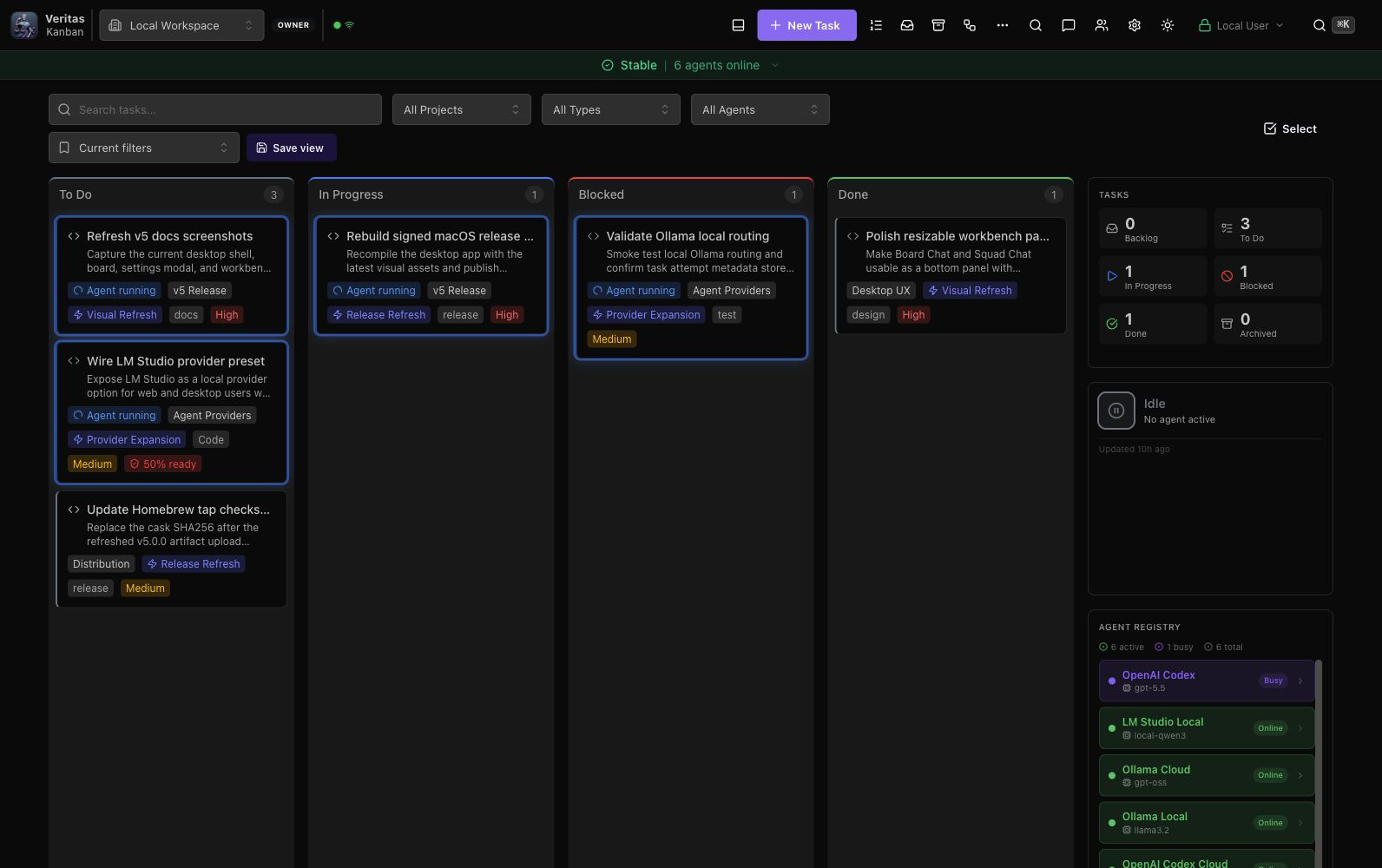Click Release Refresh tag on Update Homebrew card
Image resolution: width=1382 pixels, height=868 pixels.
point(194,564)
